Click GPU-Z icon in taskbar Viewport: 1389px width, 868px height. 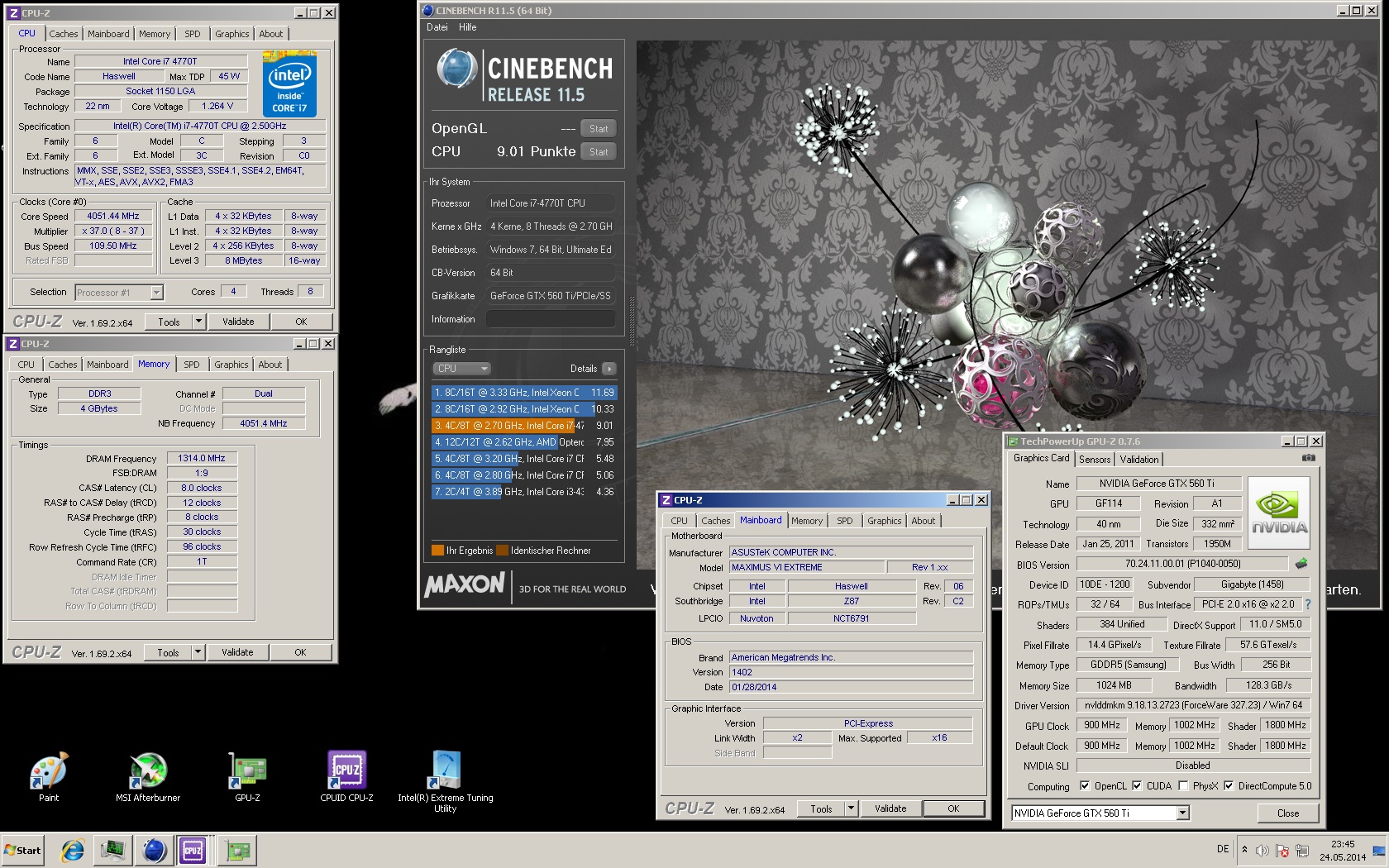point(237,850)
